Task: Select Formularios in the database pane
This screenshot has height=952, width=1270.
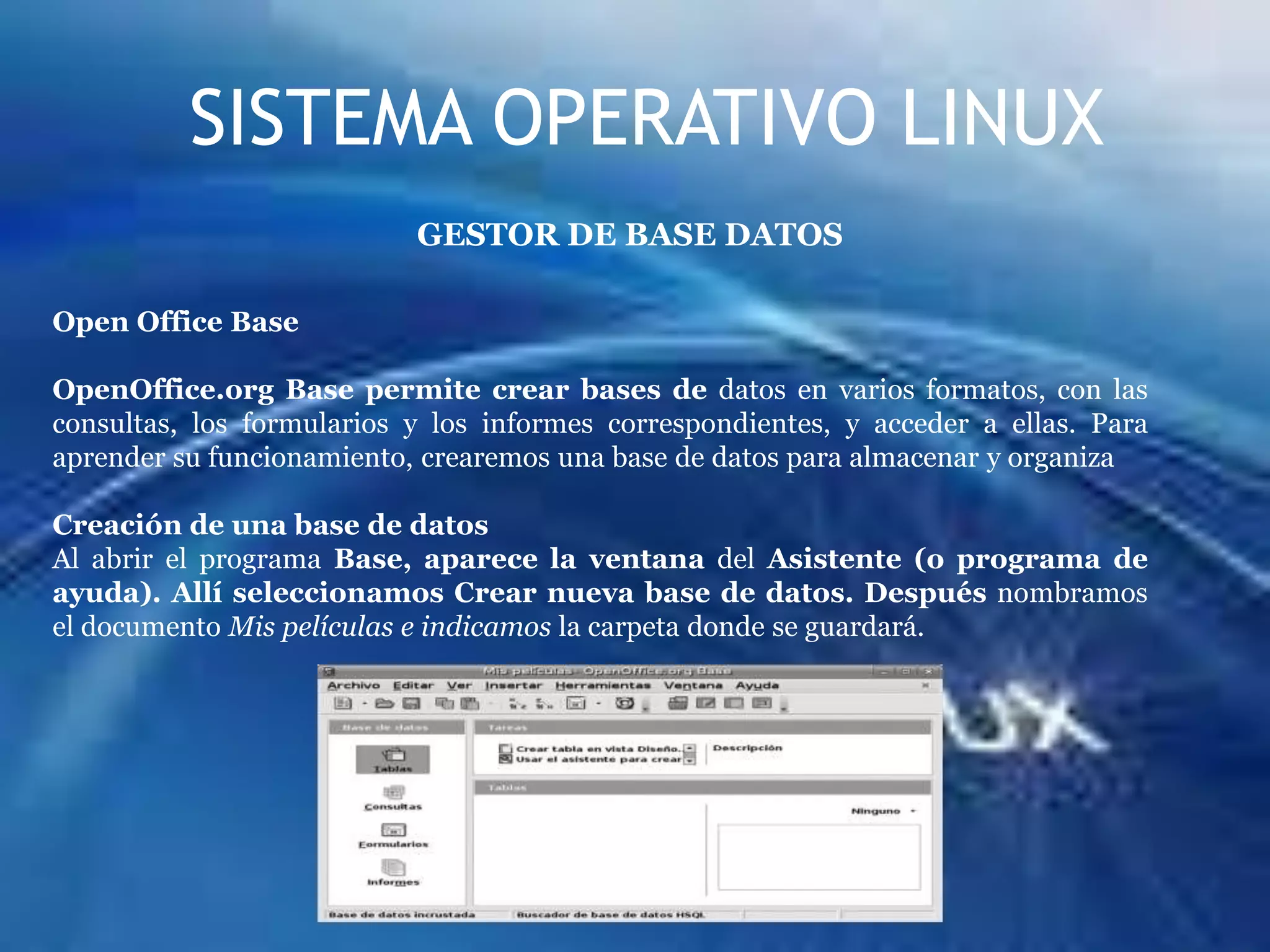Action: coord(393,836)
